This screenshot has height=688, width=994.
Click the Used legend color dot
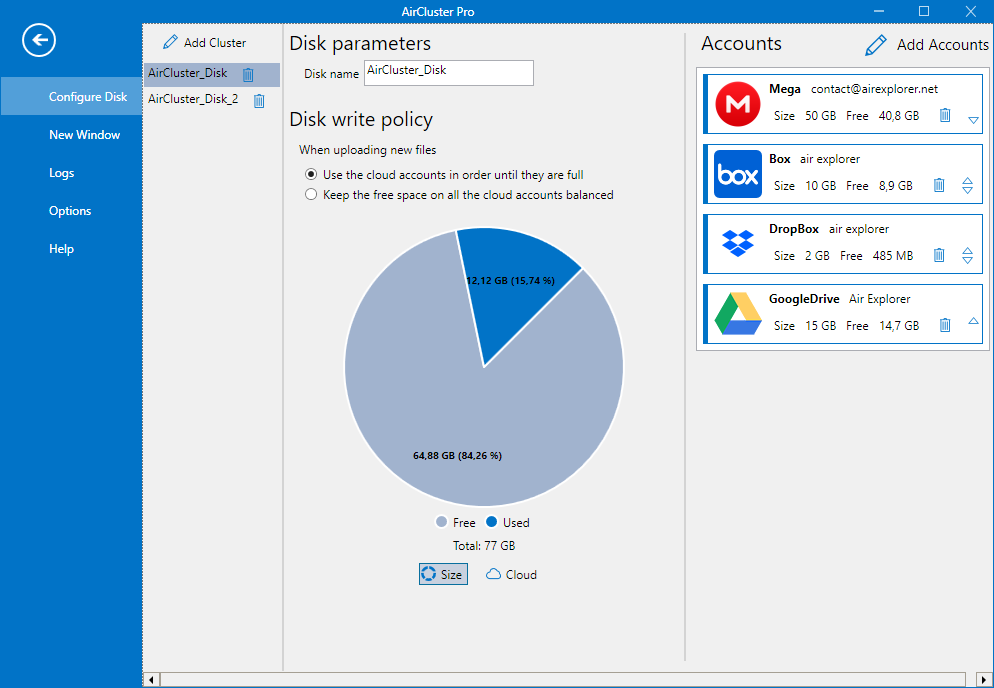(x=491, y=522)
